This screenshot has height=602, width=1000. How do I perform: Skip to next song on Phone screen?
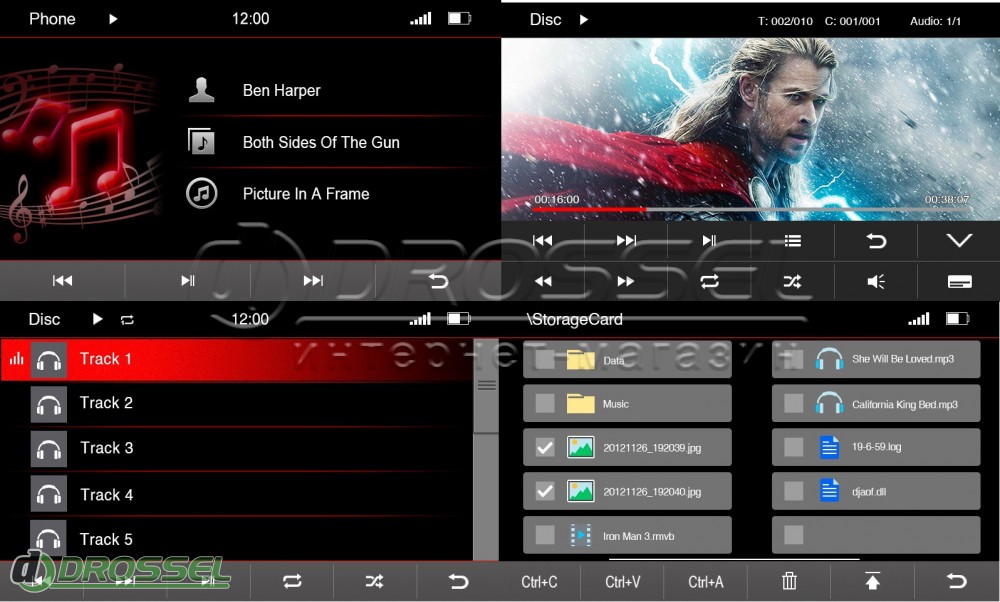313,281
